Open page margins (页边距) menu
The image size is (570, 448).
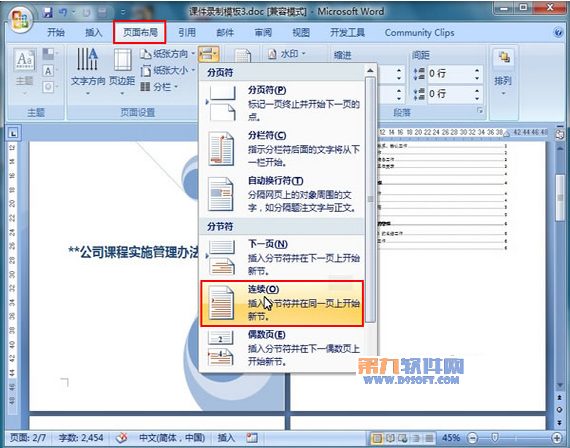point(122,71)
